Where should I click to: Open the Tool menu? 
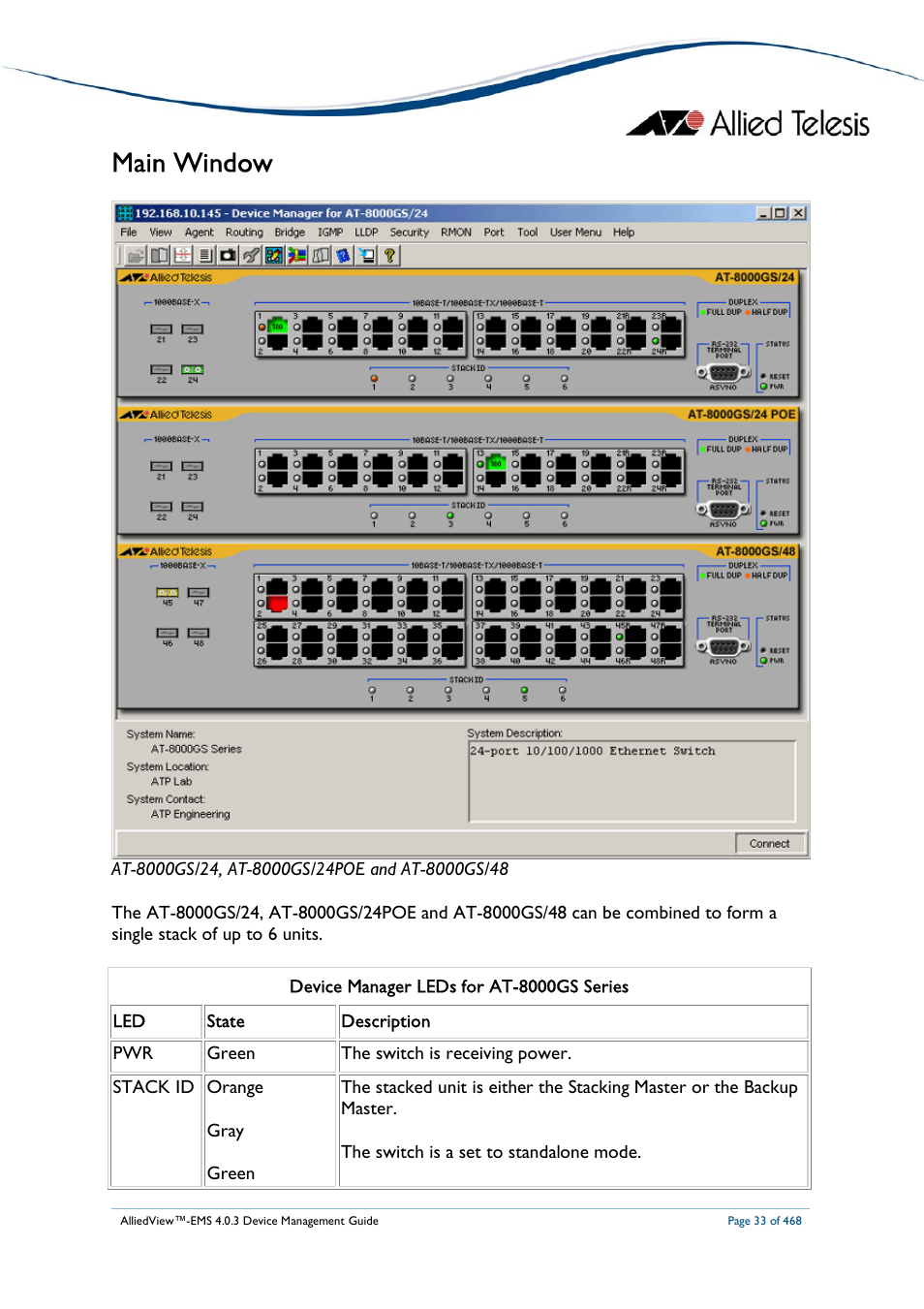528,233
